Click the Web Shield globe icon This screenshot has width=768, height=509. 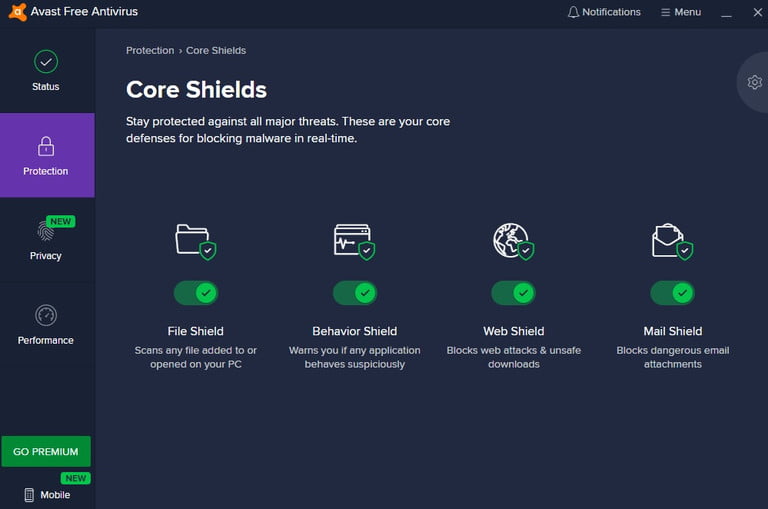coord(513,241)
